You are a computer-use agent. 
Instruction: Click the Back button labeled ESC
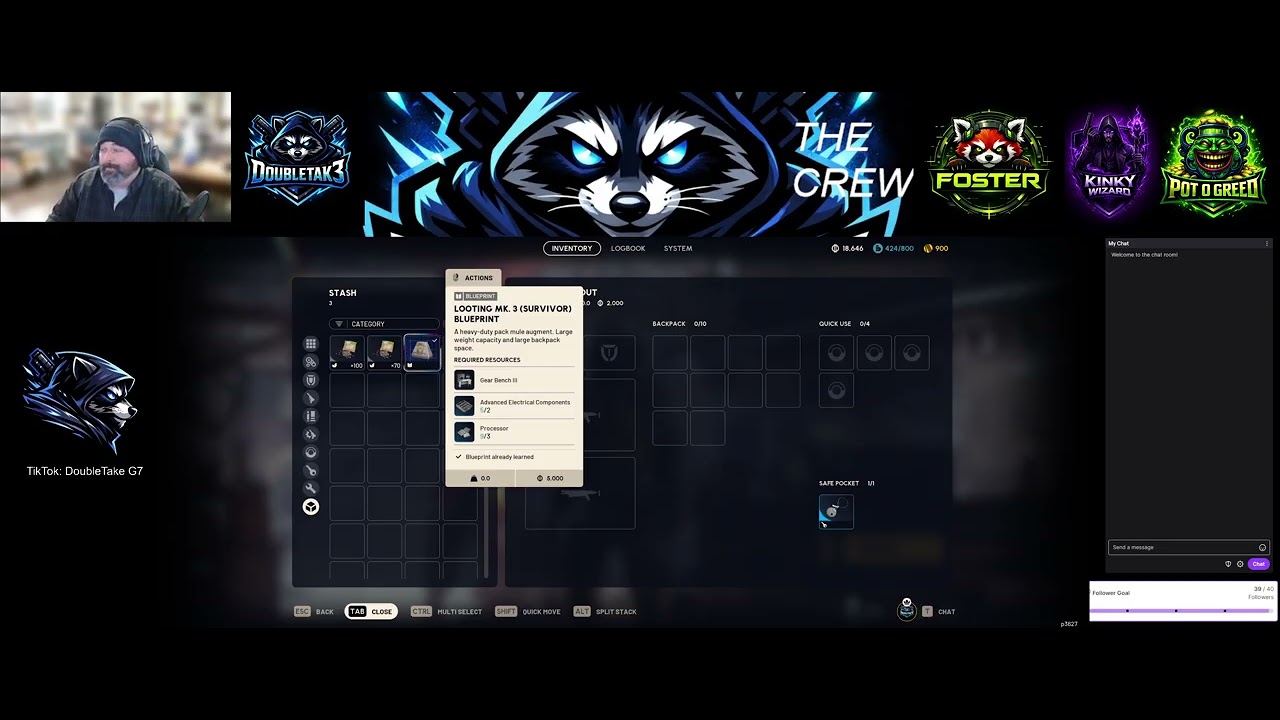click(x=314, y=611)
